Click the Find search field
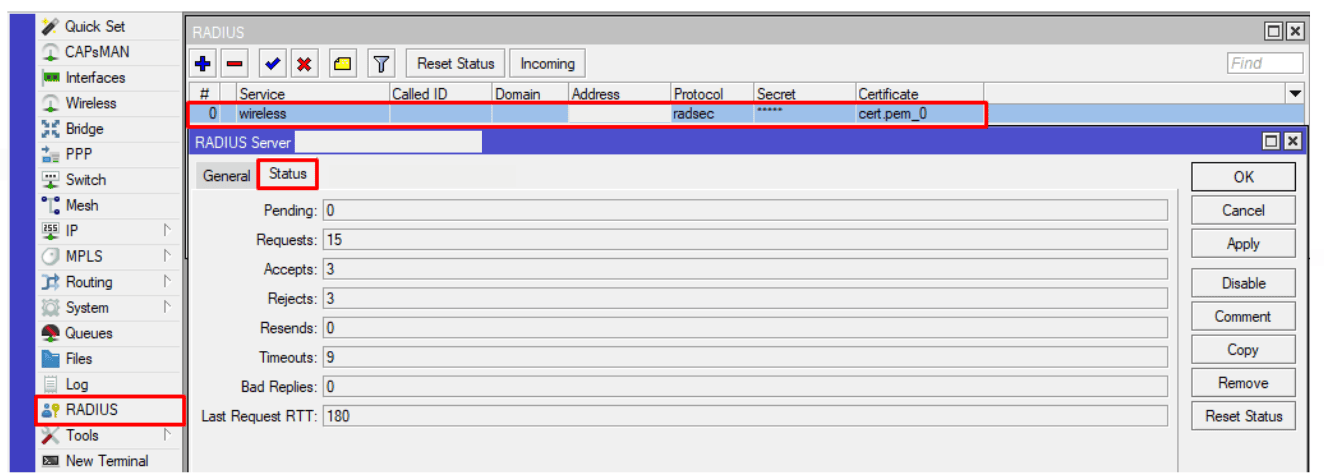Image resolution: width=1324 pixels, height=473 pixels. tap(1265, 63)
